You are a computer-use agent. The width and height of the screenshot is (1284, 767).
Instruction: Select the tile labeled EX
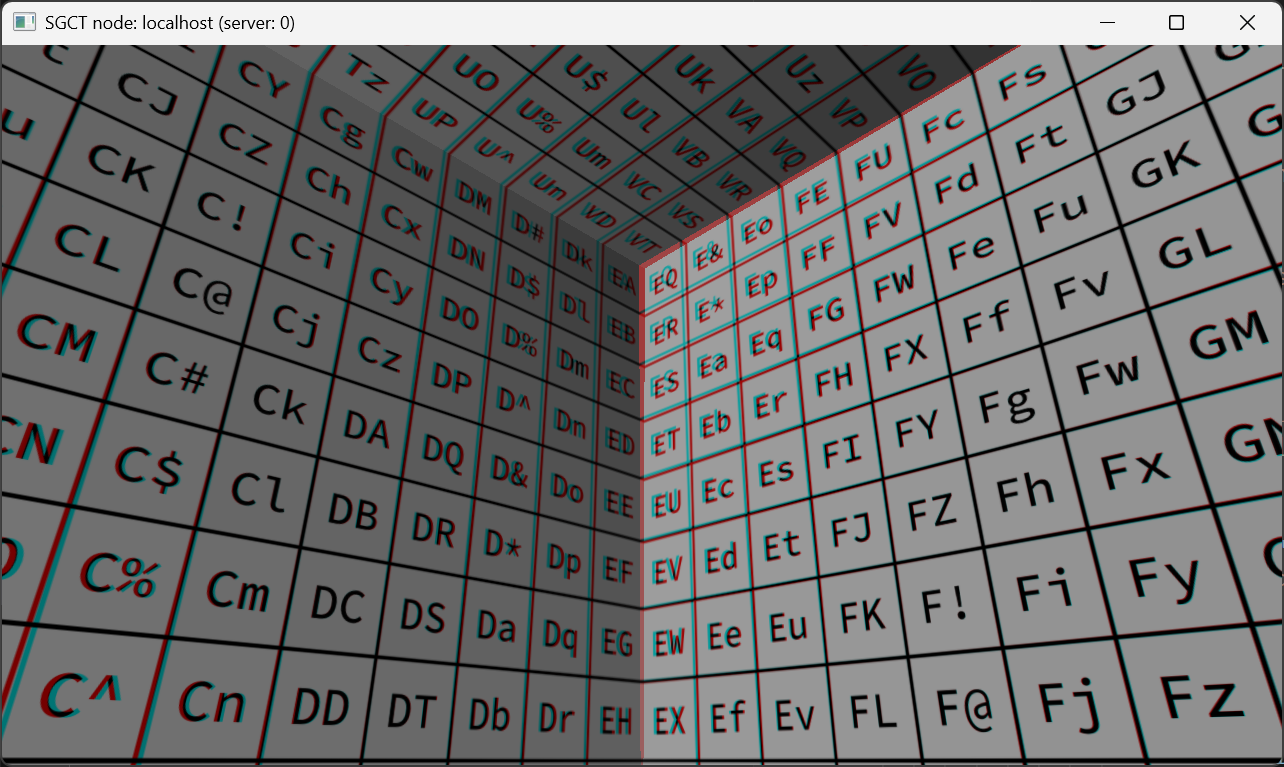point(669,720)
